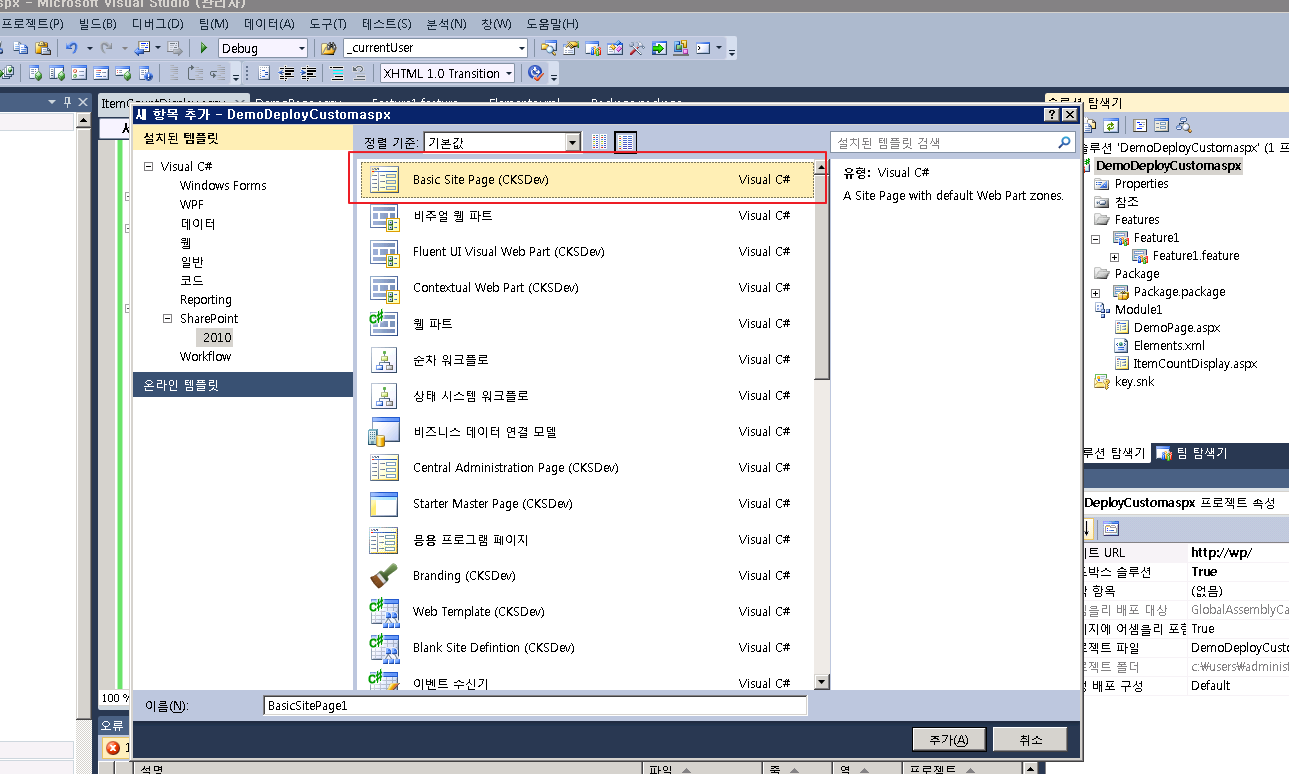The image size is (1289, 774).
Task: Click the search magnifier in template search
Action: (x=1065, y=143)
